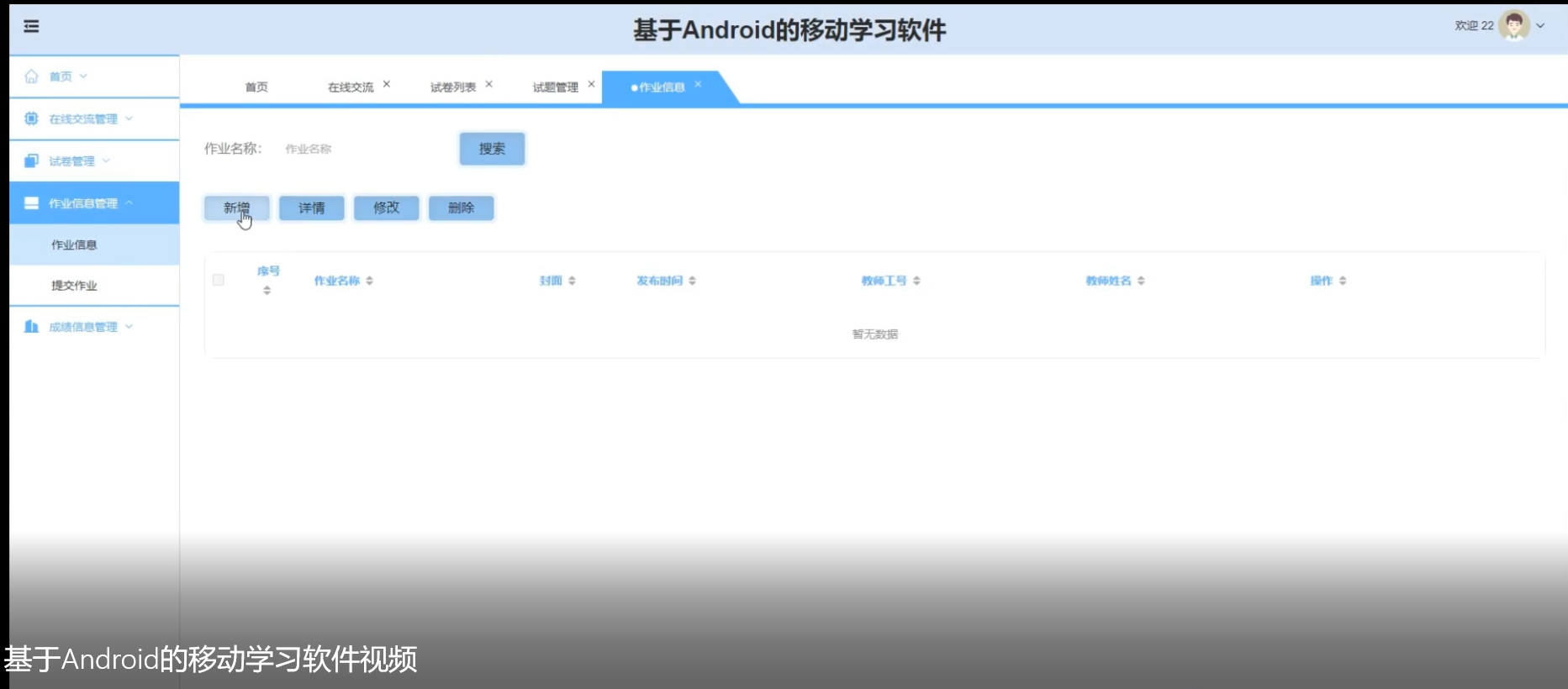Close the 试卷列表 tab
This screenshot has height=689, width=1568.
(x=488, y=84)
